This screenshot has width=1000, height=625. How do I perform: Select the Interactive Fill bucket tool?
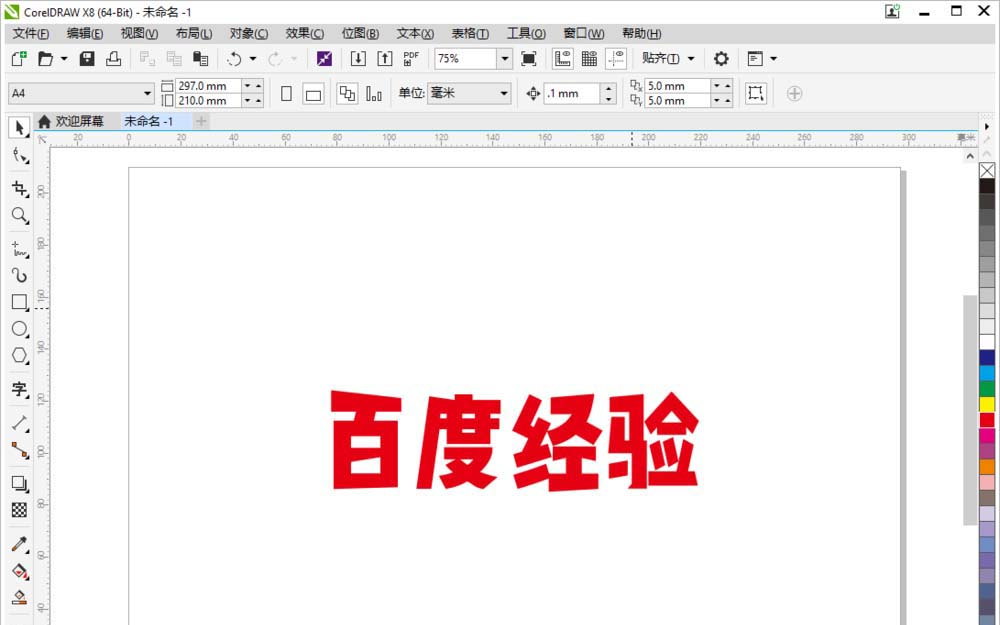click(x=19, y=571)
